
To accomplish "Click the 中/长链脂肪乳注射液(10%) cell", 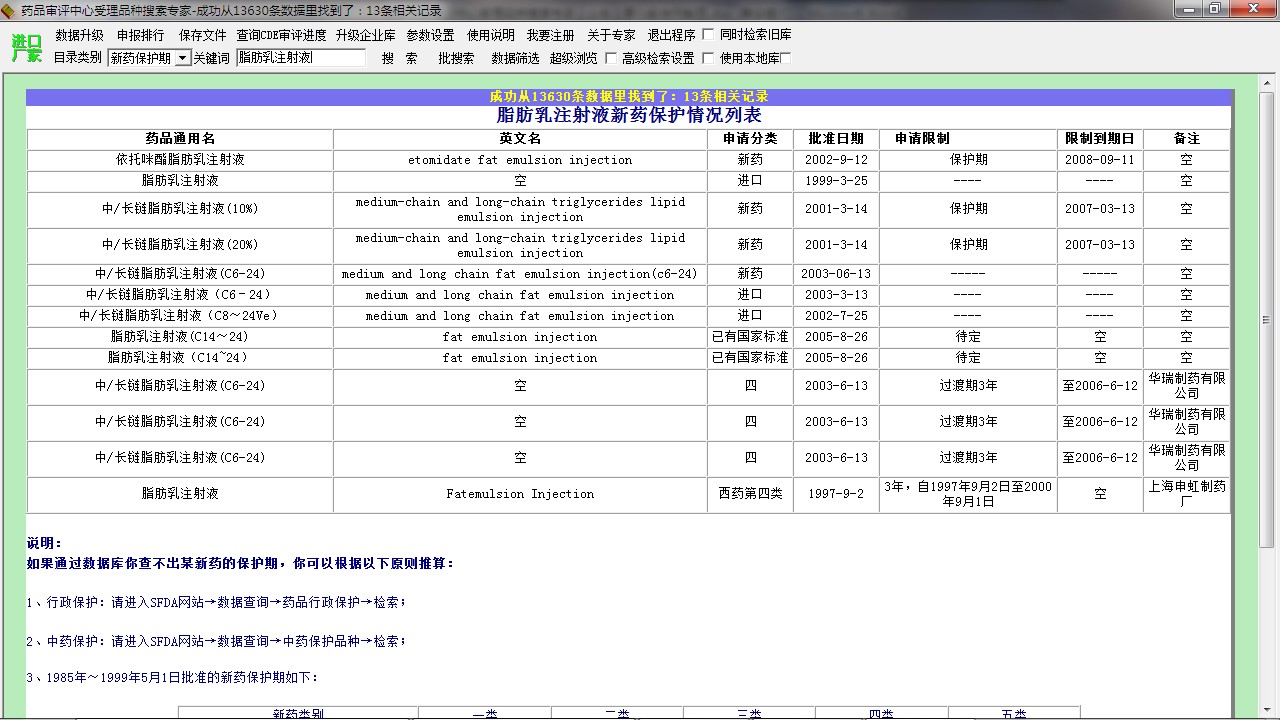I will coord(180,209).
